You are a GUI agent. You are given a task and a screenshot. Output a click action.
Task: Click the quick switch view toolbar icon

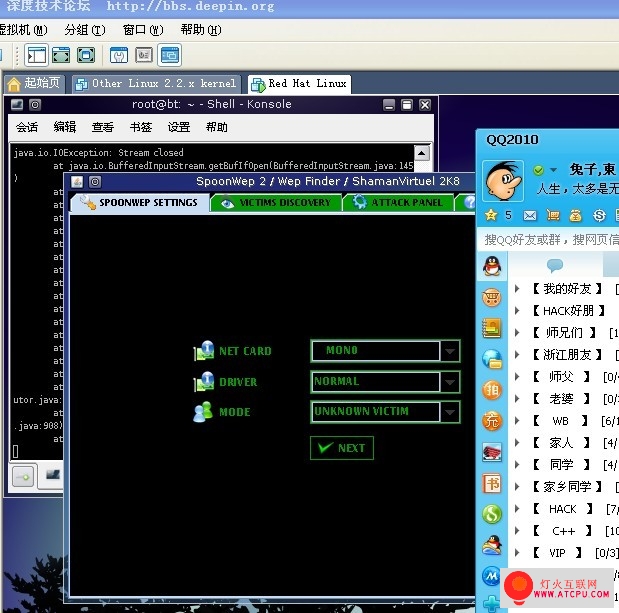coord(86,55)
